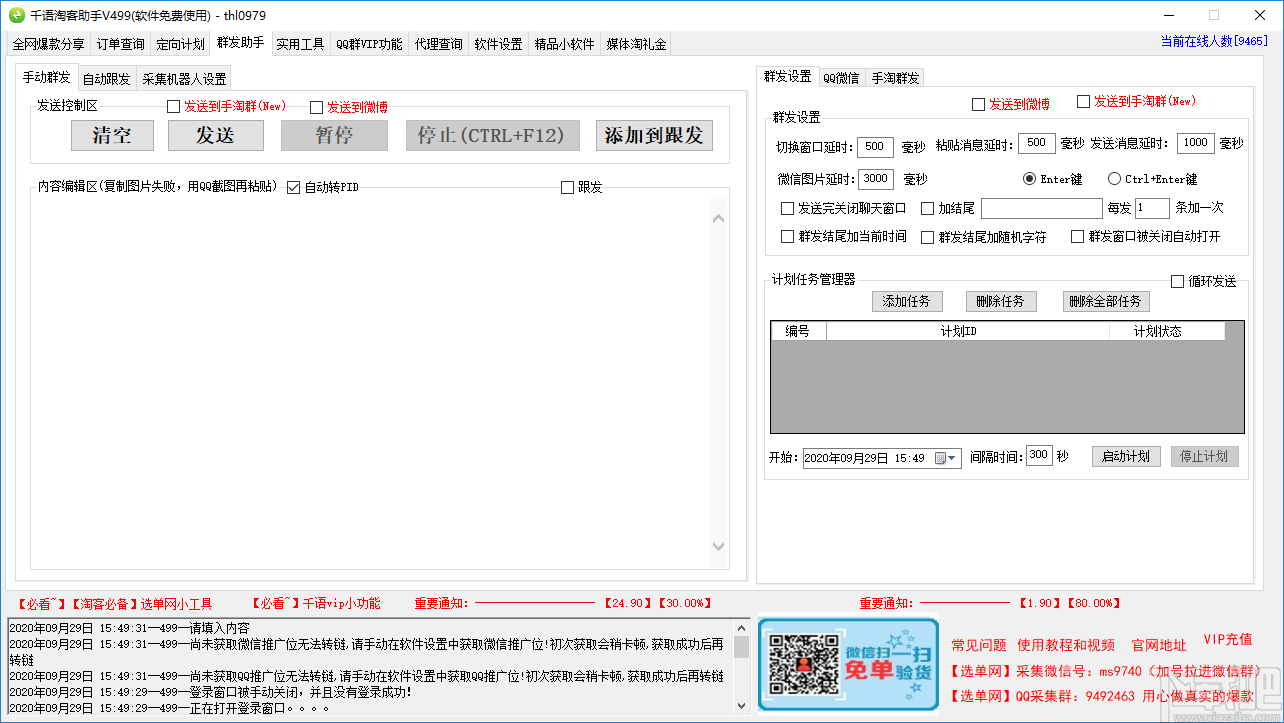Click log panel scrollbar up arrow
The height and width of the screenshot is (723, 1284).
[741, 627]
